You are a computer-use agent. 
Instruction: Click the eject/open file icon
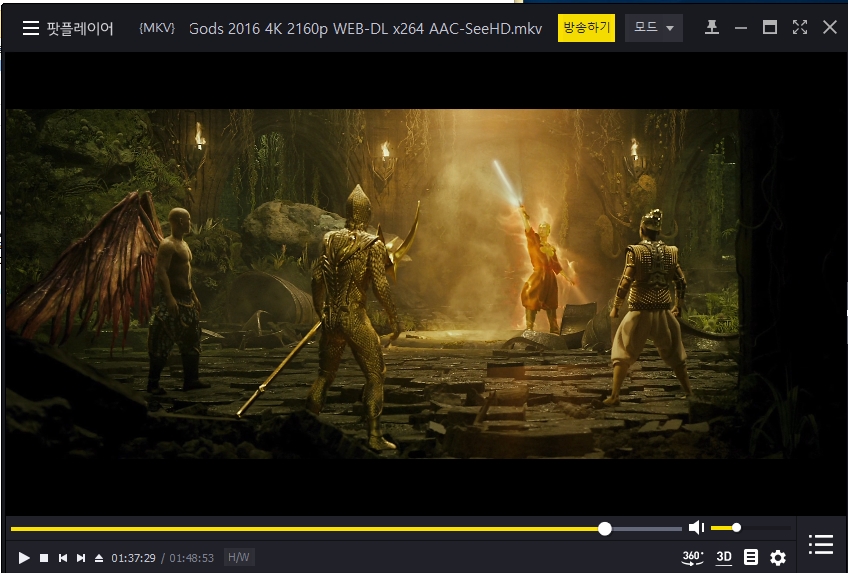[x=99, y=558]
